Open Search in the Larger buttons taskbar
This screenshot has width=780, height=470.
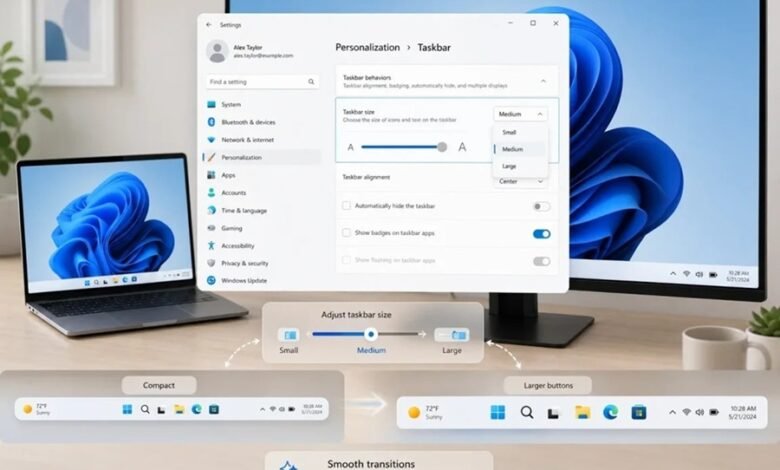pos(527,412)
